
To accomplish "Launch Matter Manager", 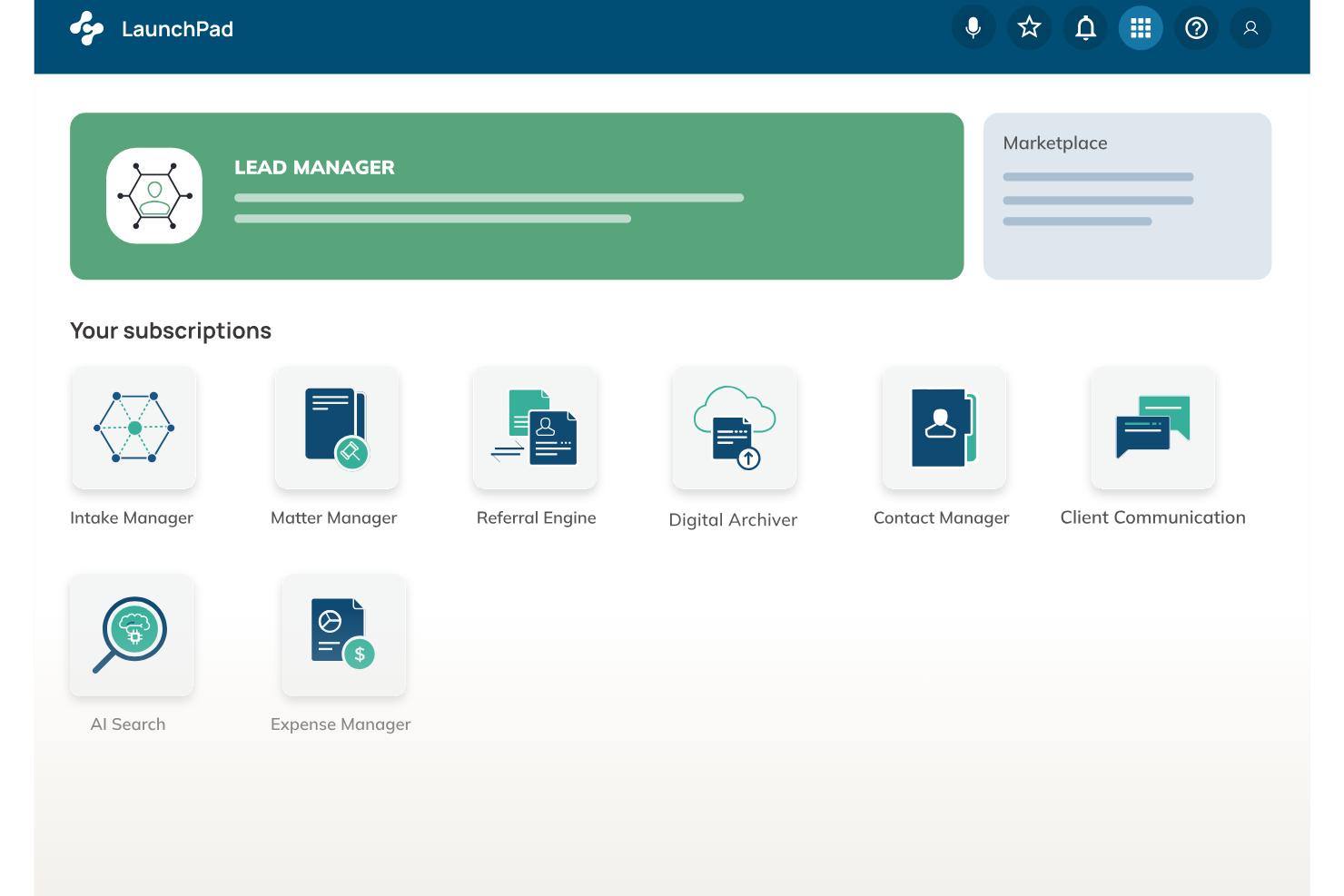I will tap(336, 428).
